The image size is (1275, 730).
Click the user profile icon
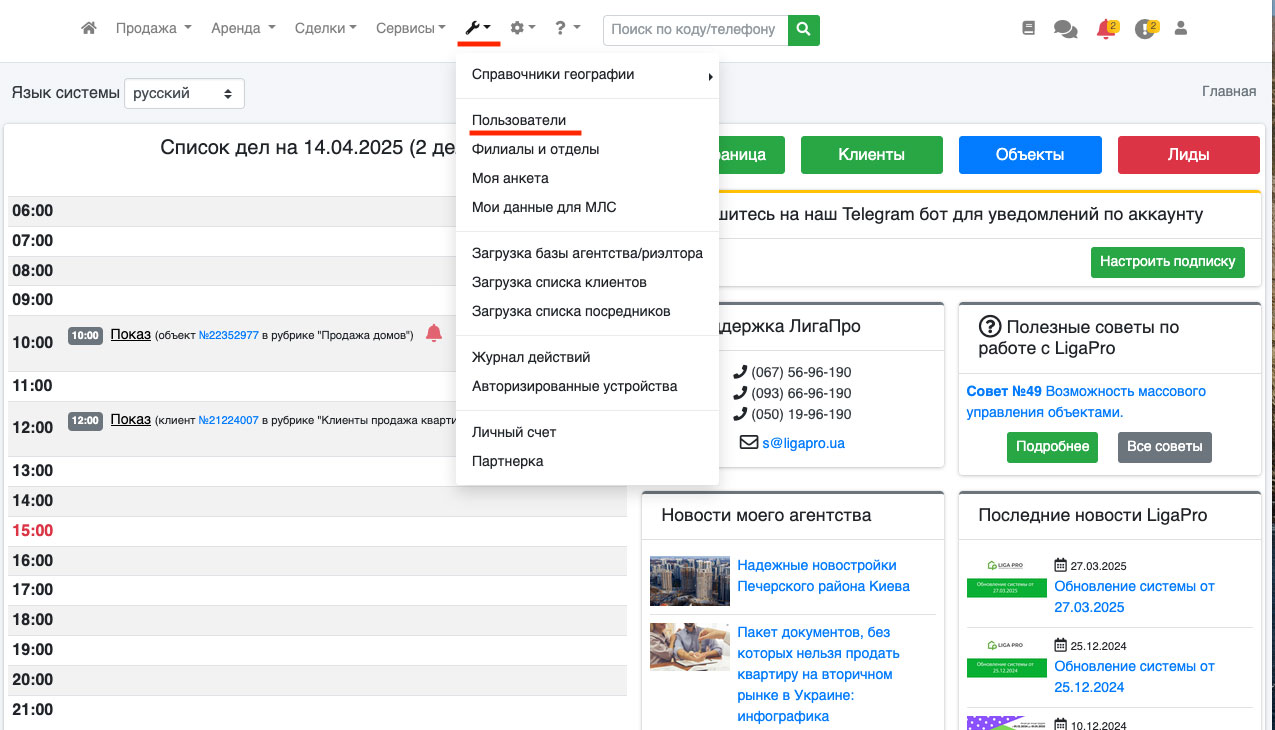coord(1180,29)
